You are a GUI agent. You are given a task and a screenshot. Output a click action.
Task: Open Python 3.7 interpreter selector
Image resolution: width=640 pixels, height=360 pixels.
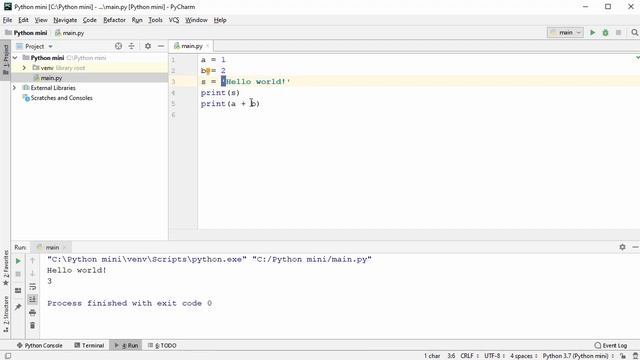click(x=578, y=356)
